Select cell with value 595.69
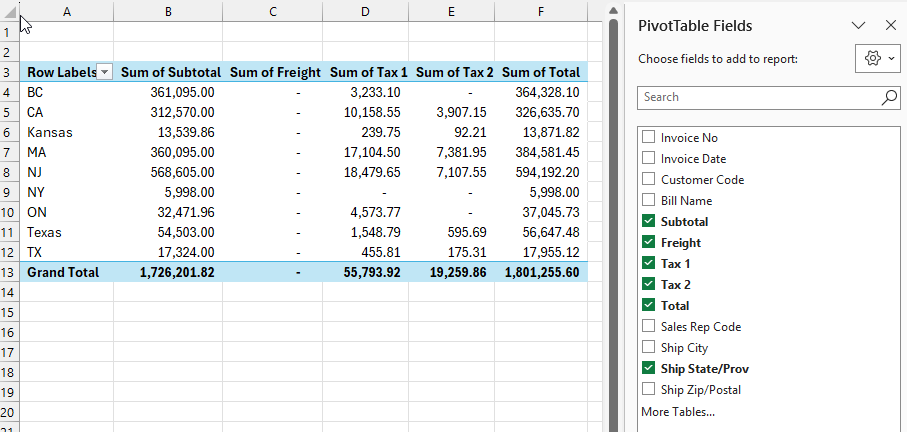This screenshot has height=432, width=907. [452, 232]
